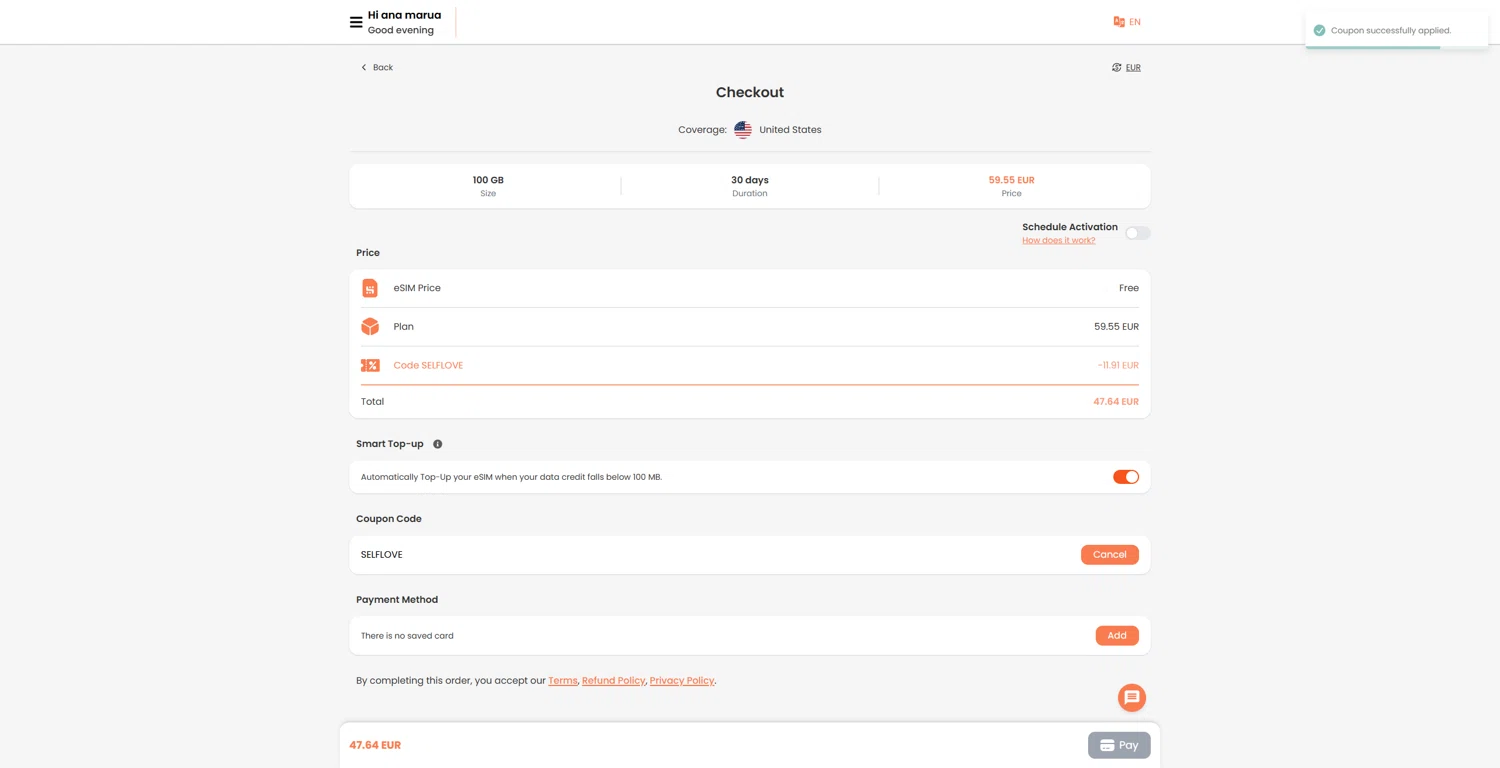Click the 'Hi ana marua' greeting
Viewport: 1500px width, 768px height.
click(x=404, y=15)
